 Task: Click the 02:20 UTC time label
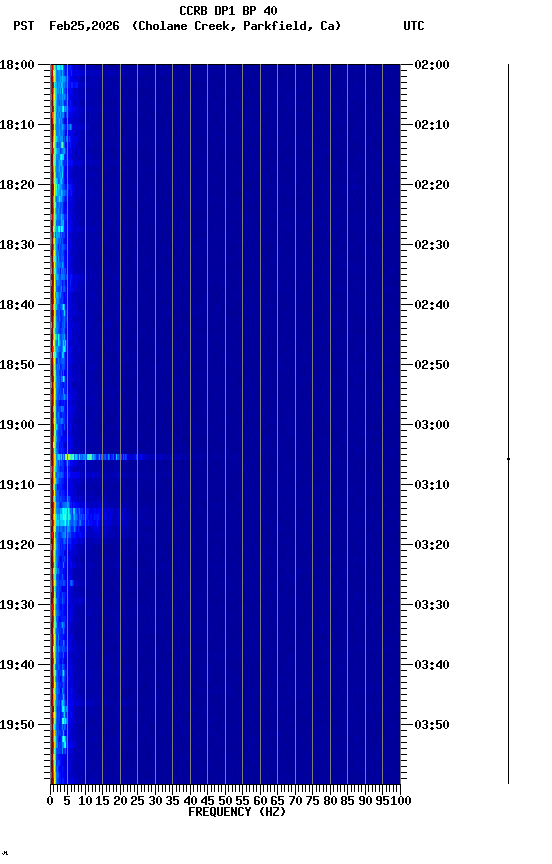point(432,185)
